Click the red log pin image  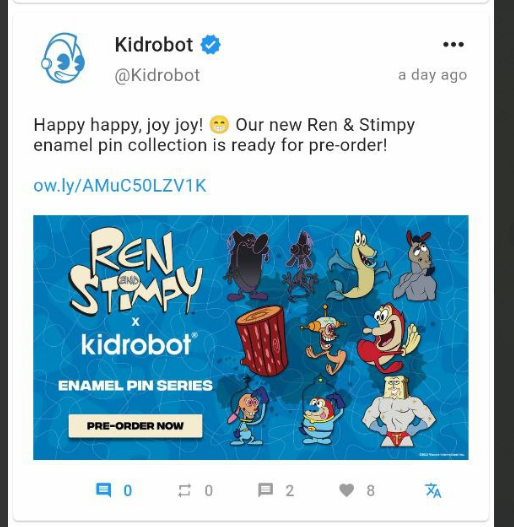coord(262,340)
